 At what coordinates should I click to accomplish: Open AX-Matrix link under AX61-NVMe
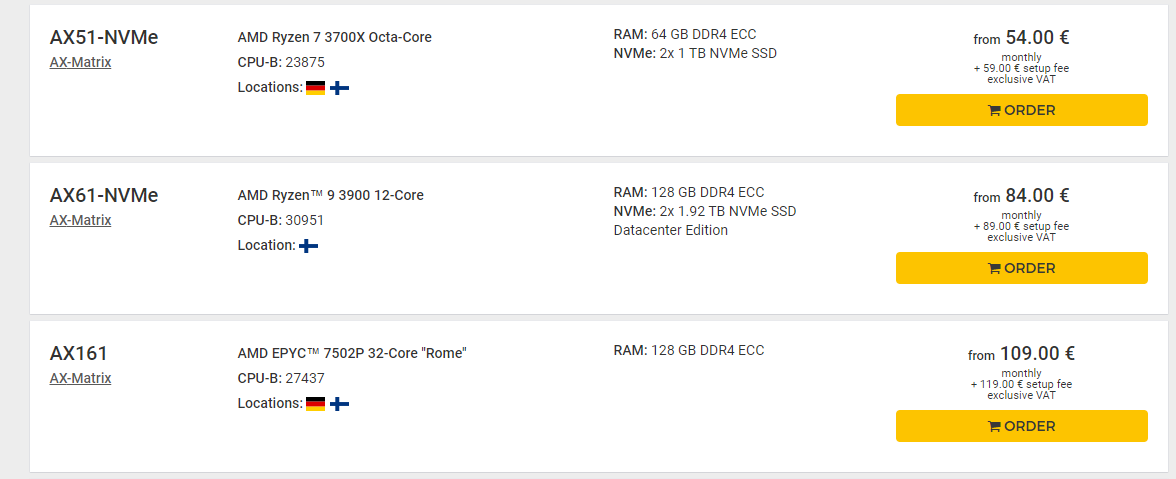tap(80, 220)
